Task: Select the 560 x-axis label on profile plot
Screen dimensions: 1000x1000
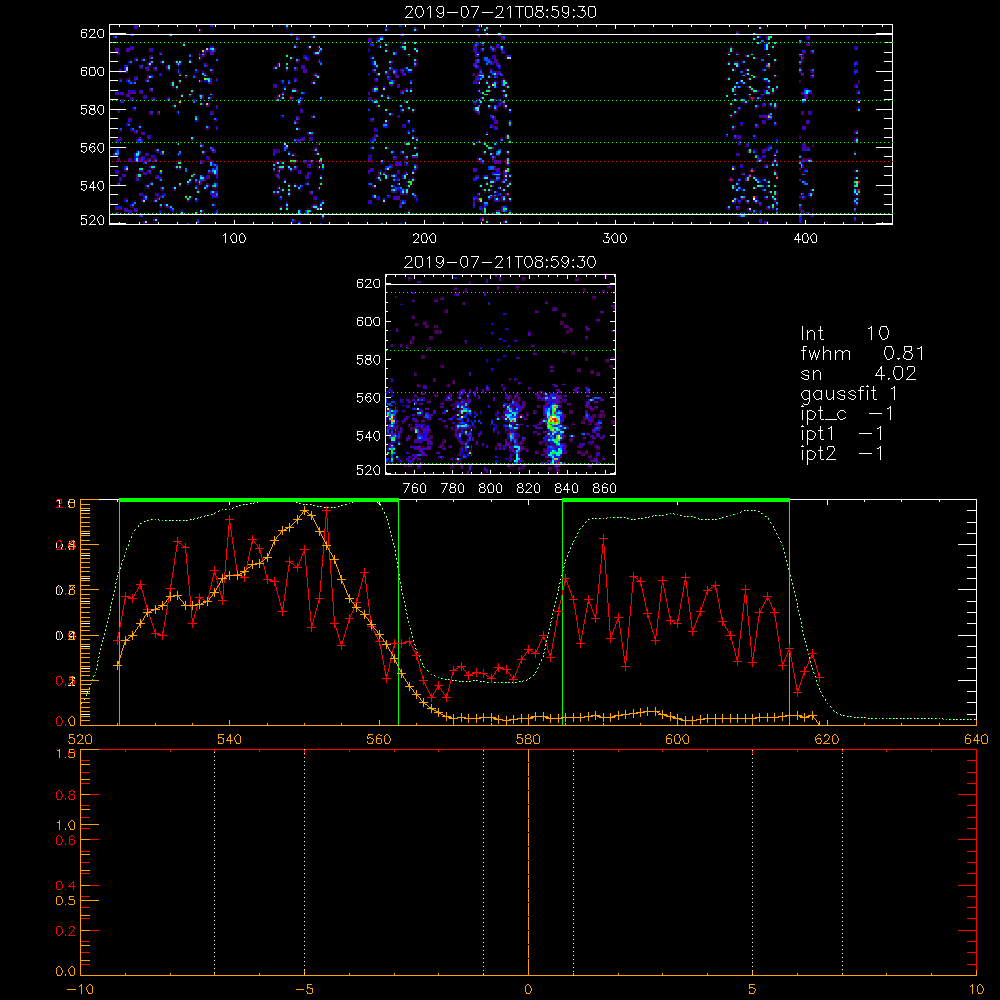Action: click(379, 739)
